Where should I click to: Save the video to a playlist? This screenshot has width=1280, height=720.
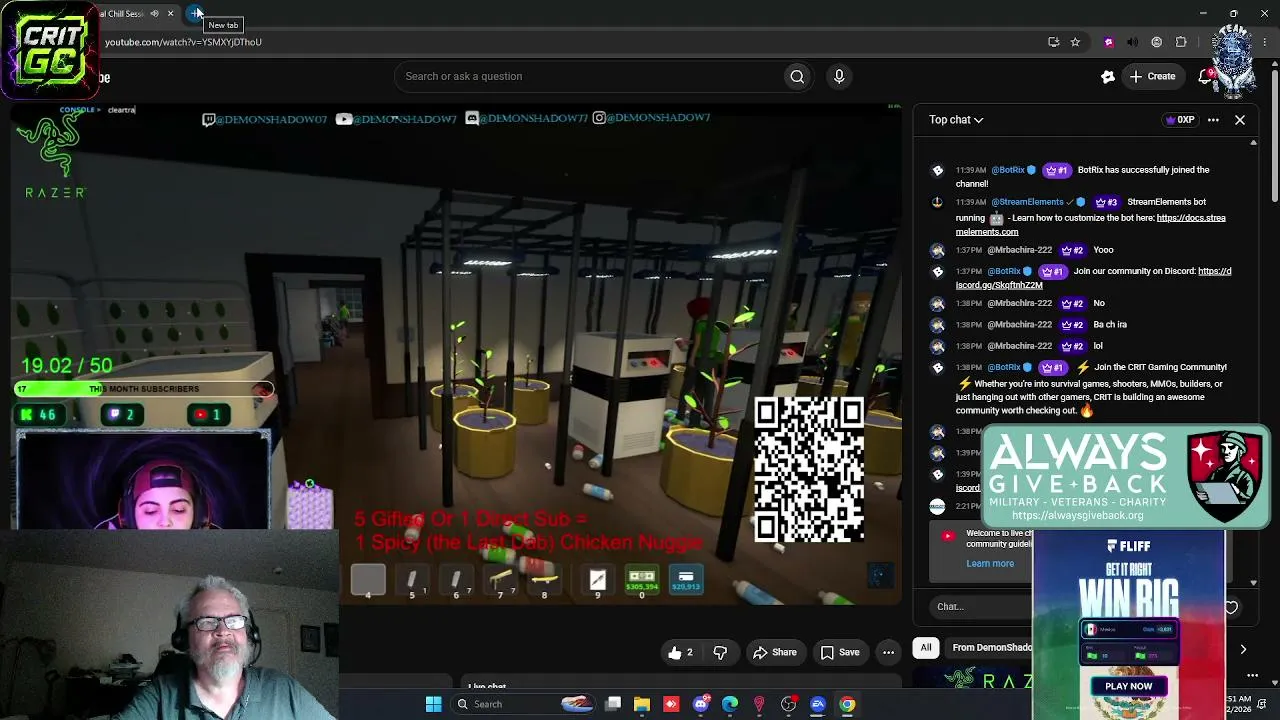click(840, 653)
